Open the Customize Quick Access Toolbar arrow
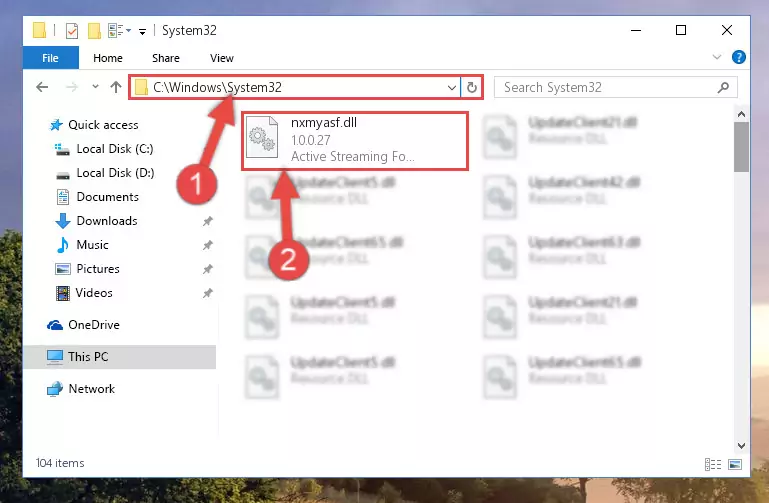Image resolution: width=769 pixels, height=503 pixels. [x=142, y=31]
